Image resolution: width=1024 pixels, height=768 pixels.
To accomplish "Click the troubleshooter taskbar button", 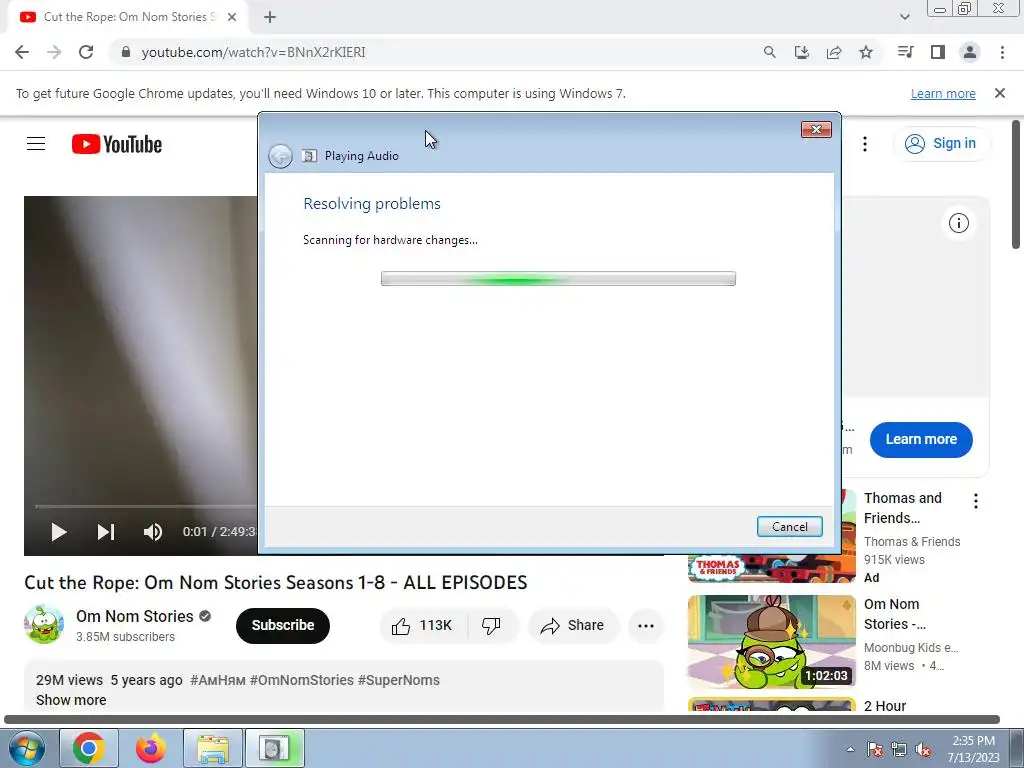I will click(x=274, y=748).
